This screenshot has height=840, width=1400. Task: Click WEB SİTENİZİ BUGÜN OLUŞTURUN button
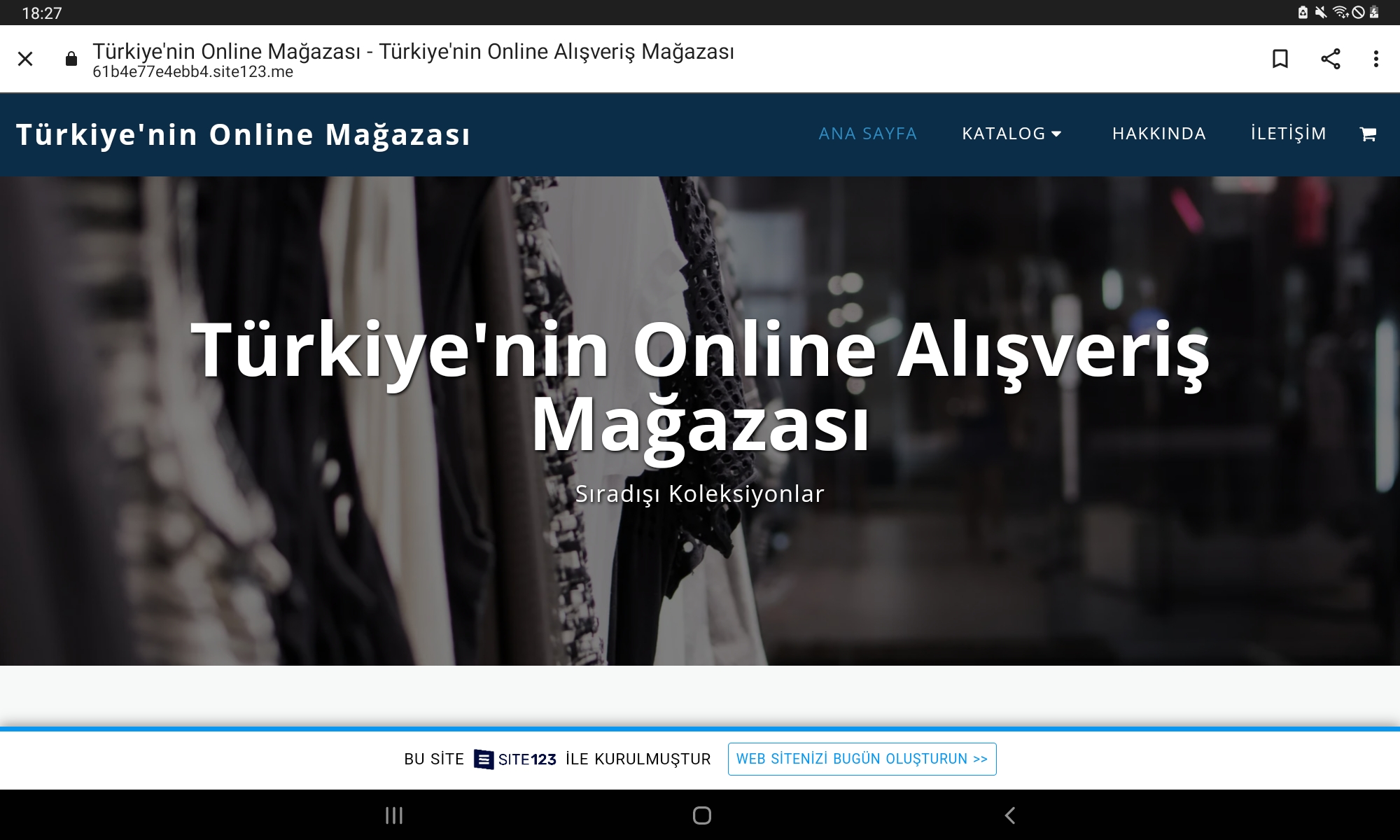coord(862,759)
